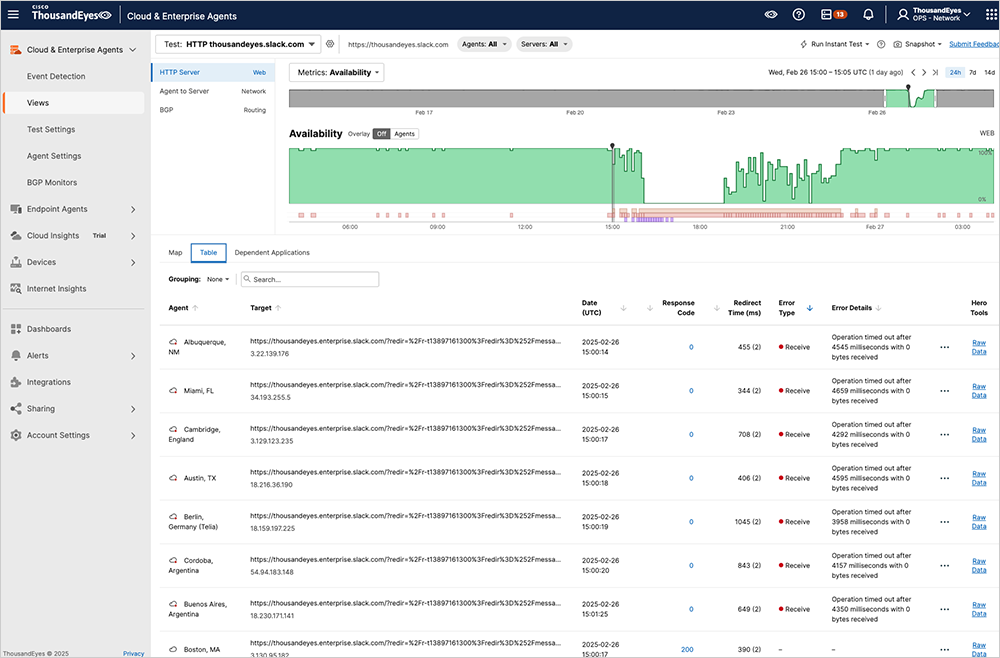Open the user account menu ThousandEyes OPS
This screenshot has width=1000, height=658.
(934, 14)
